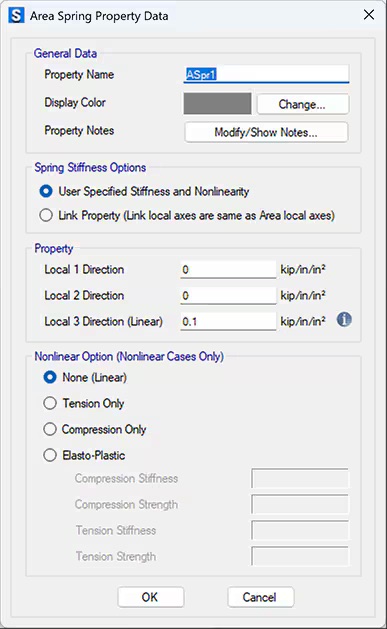387x629 pixels.
Task: Open the Change... display color button
Action: tap(303, 104)
